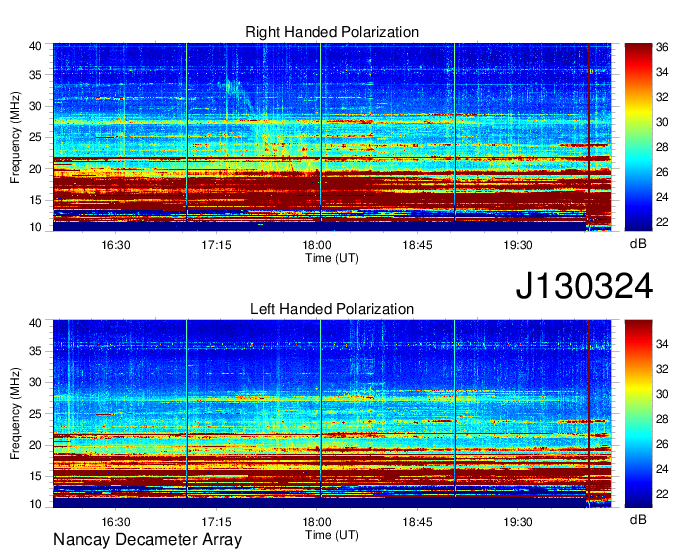Click the 34 dB value on Right Handed color bar
Image resolution: width=680 pixels, height=552 pixels.
point(662,72)
